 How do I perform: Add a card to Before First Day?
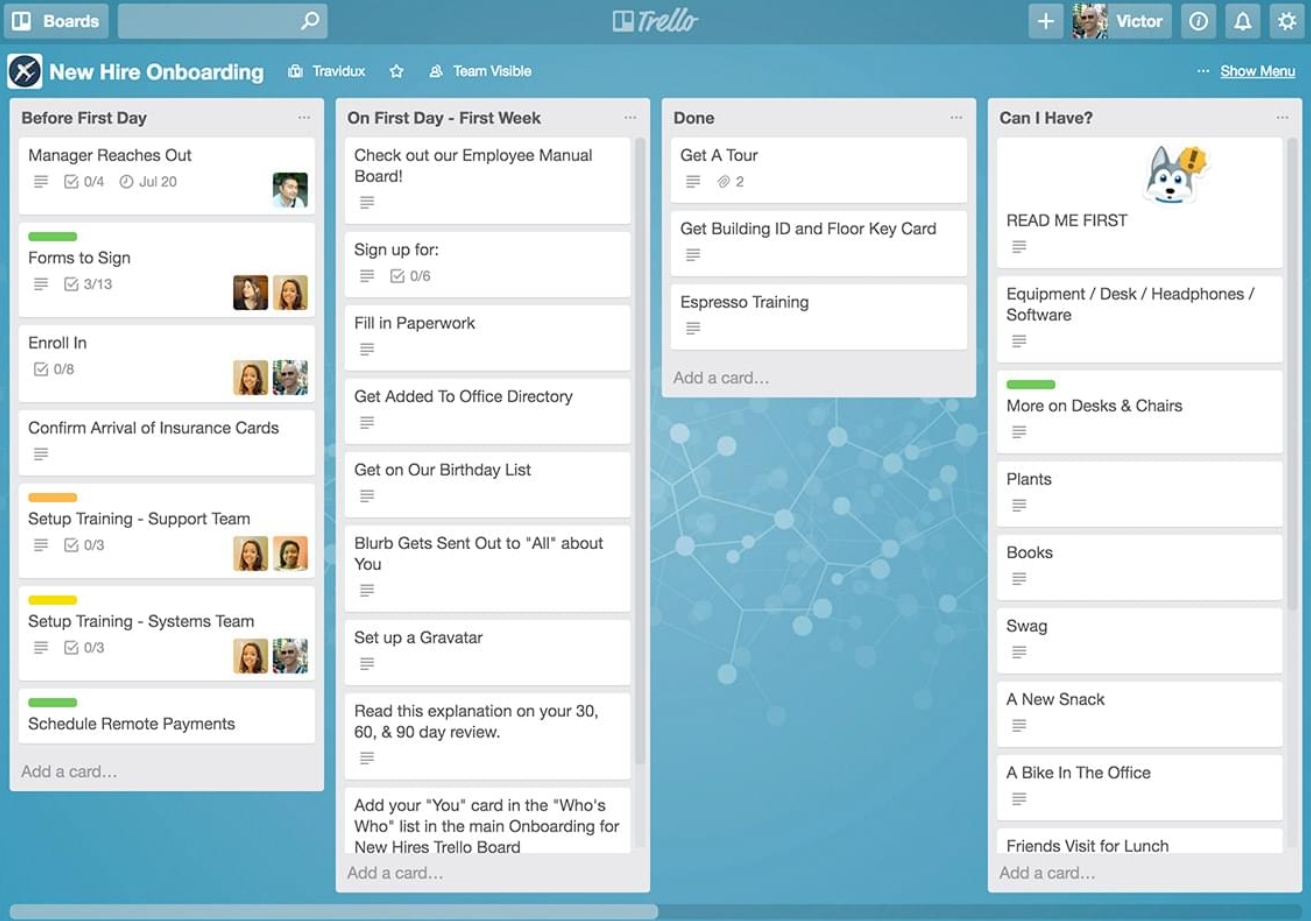[69, 772]
